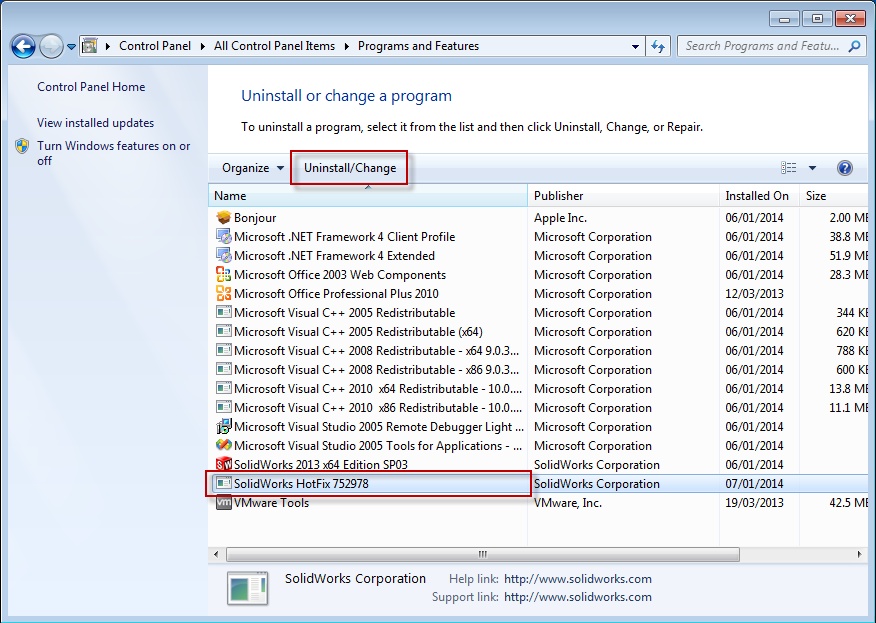Sort list by Name column

click(x=368, y=196)
